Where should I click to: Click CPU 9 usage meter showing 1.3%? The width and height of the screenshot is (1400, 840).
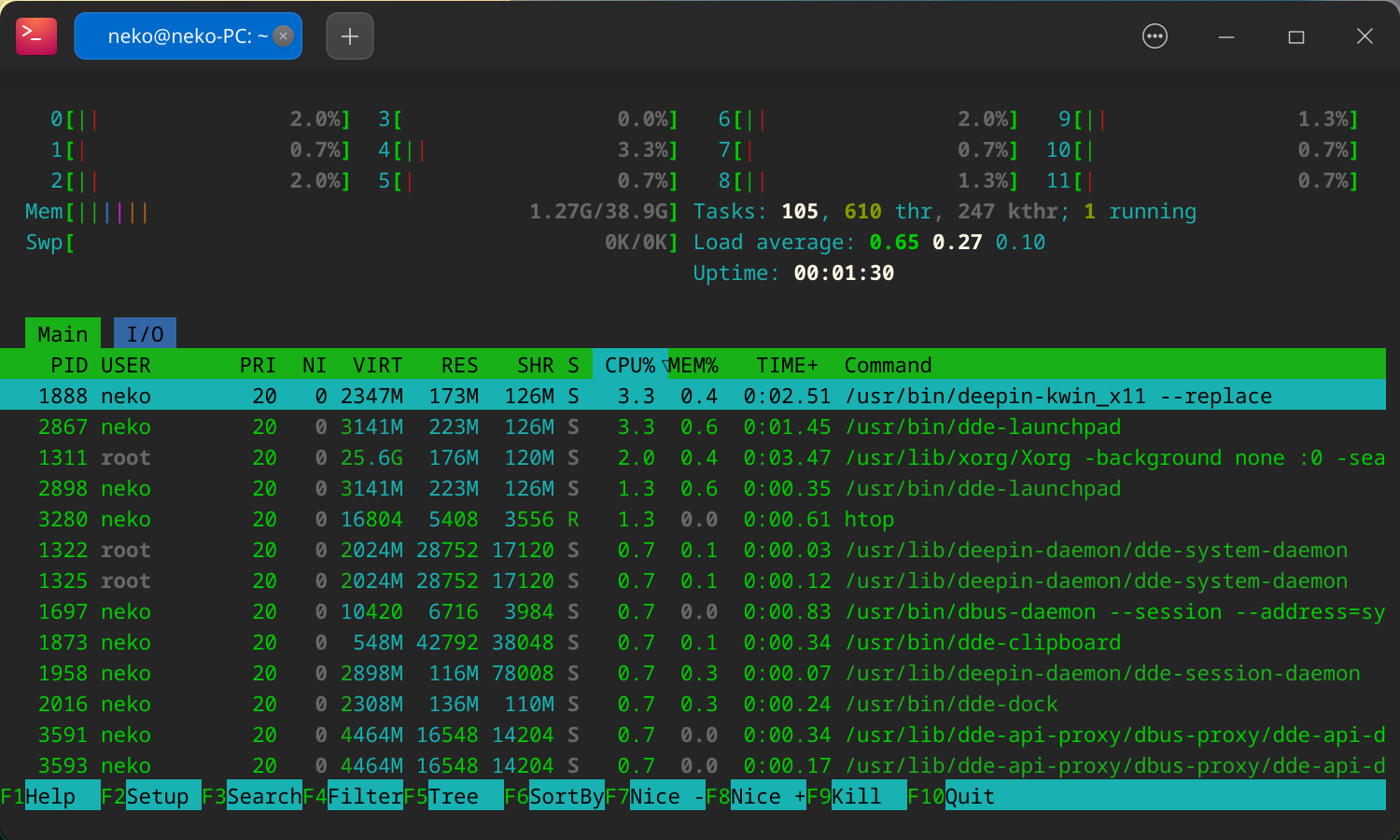[x=1209, y=119]
